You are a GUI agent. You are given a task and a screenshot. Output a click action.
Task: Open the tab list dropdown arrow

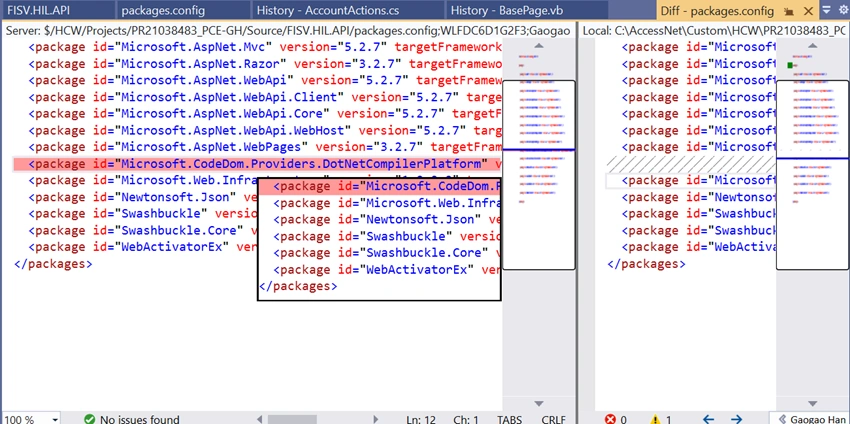coord(827,9)
